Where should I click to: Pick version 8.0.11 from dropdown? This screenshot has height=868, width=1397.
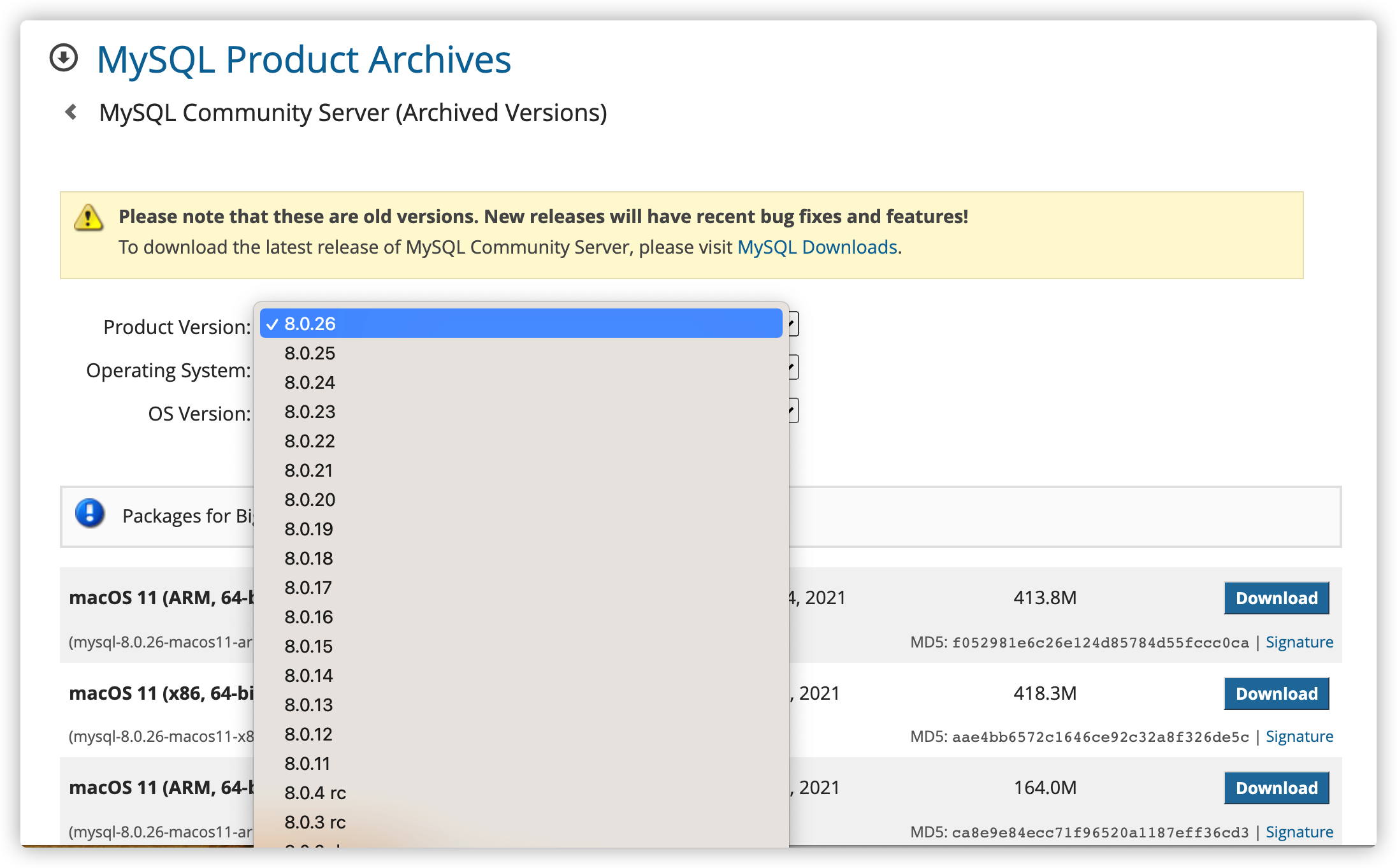[307, 763]
